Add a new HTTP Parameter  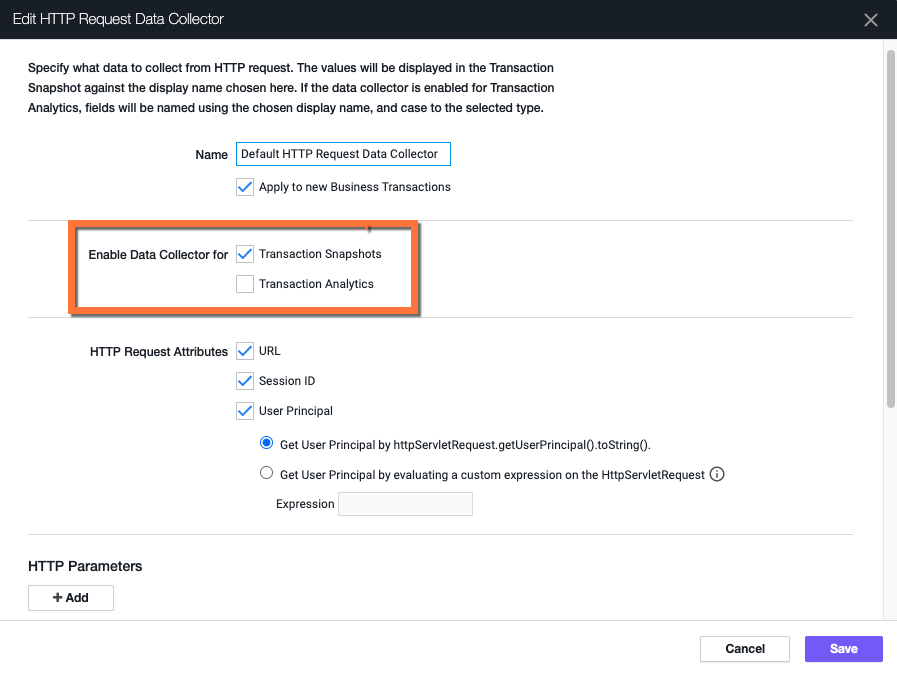(71, 598)
